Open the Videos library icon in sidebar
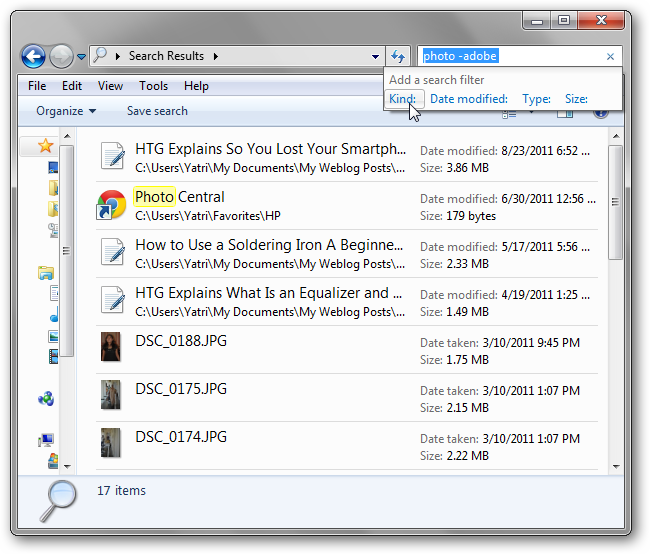 click(53, 357)
